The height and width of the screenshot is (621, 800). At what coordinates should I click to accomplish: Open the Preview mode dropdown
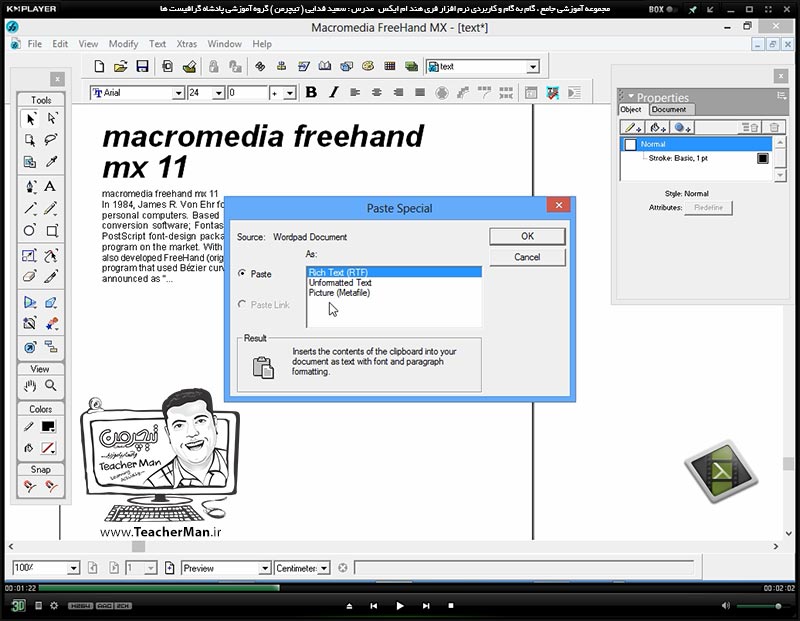pos(264,568)
